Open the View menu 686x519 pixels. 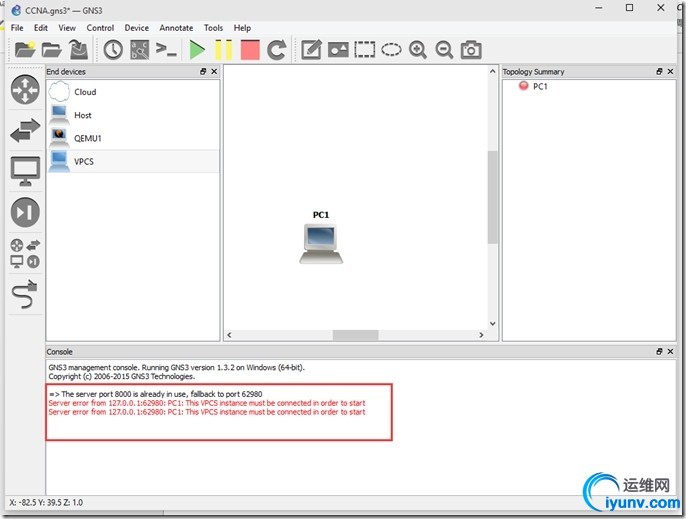pyautogui.click(x=67, y=28)
